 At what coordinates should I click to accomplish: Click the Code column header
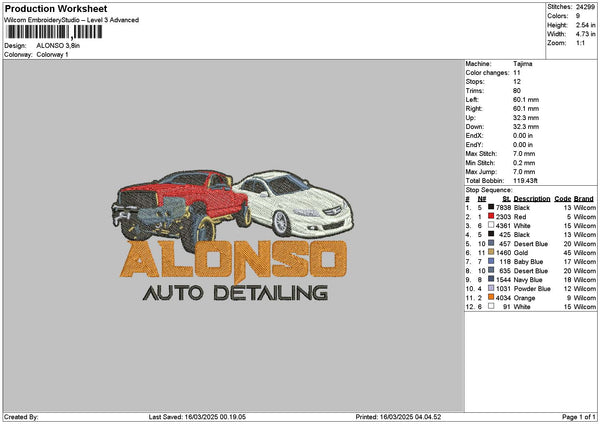click(x=563, y=198)
